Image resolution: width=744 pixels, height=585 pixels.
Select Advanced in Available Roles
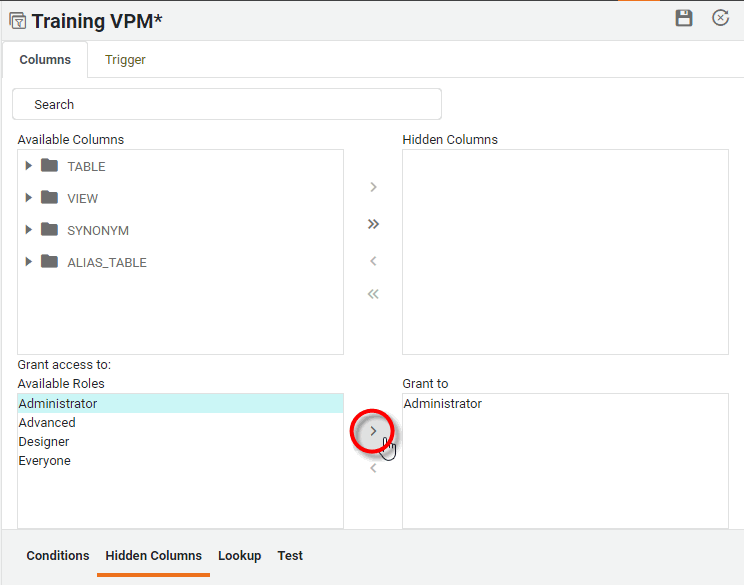[47, 423]
